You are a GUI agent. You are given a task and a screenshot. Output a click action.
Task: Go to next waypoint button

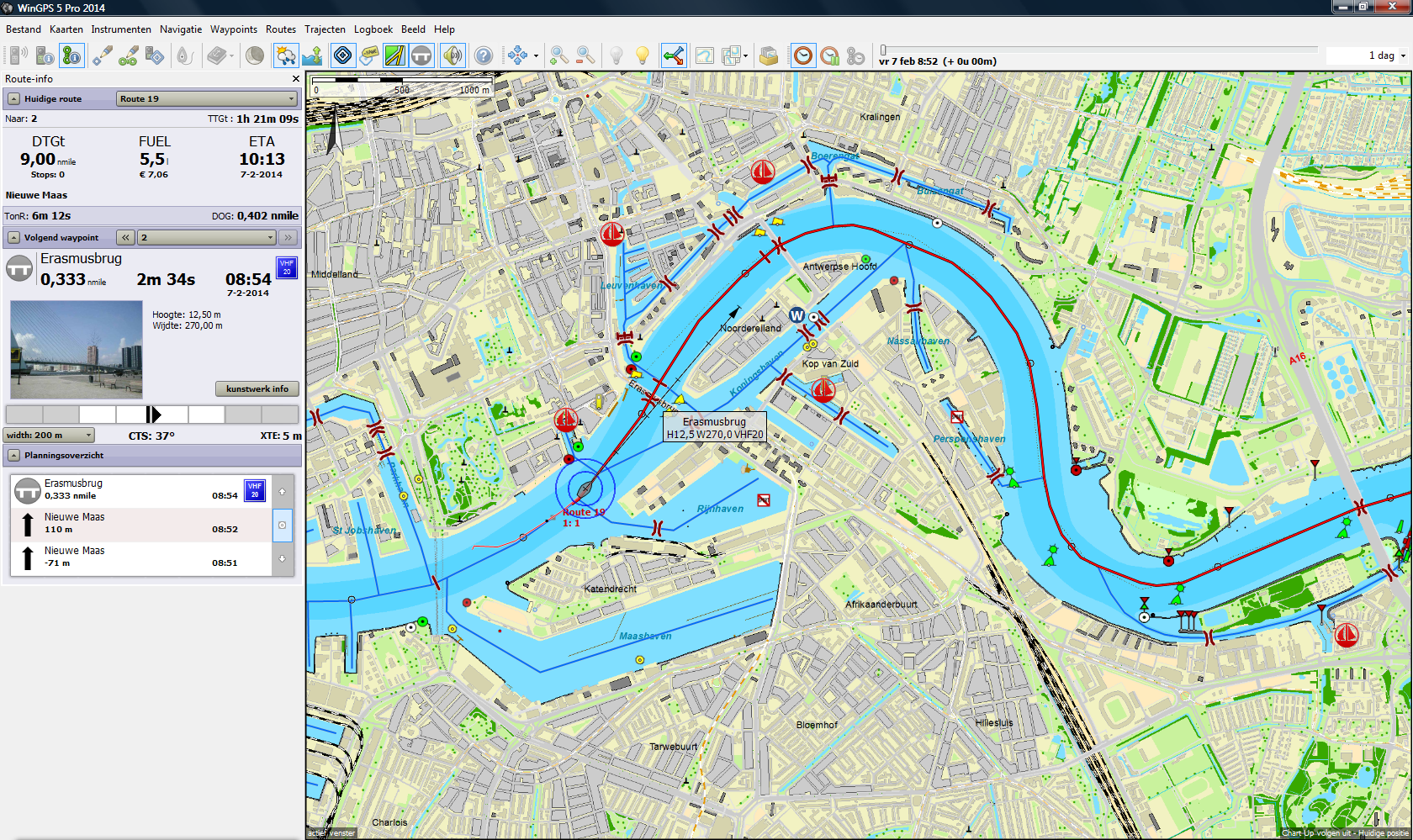tap(288, 237)
